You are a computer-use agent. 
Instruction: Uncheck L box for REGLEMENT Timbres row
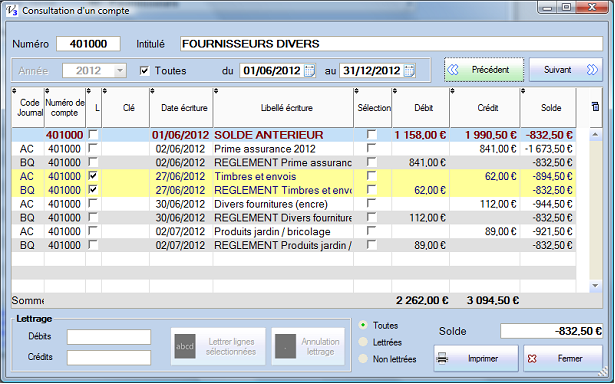[x=93, y=190]
